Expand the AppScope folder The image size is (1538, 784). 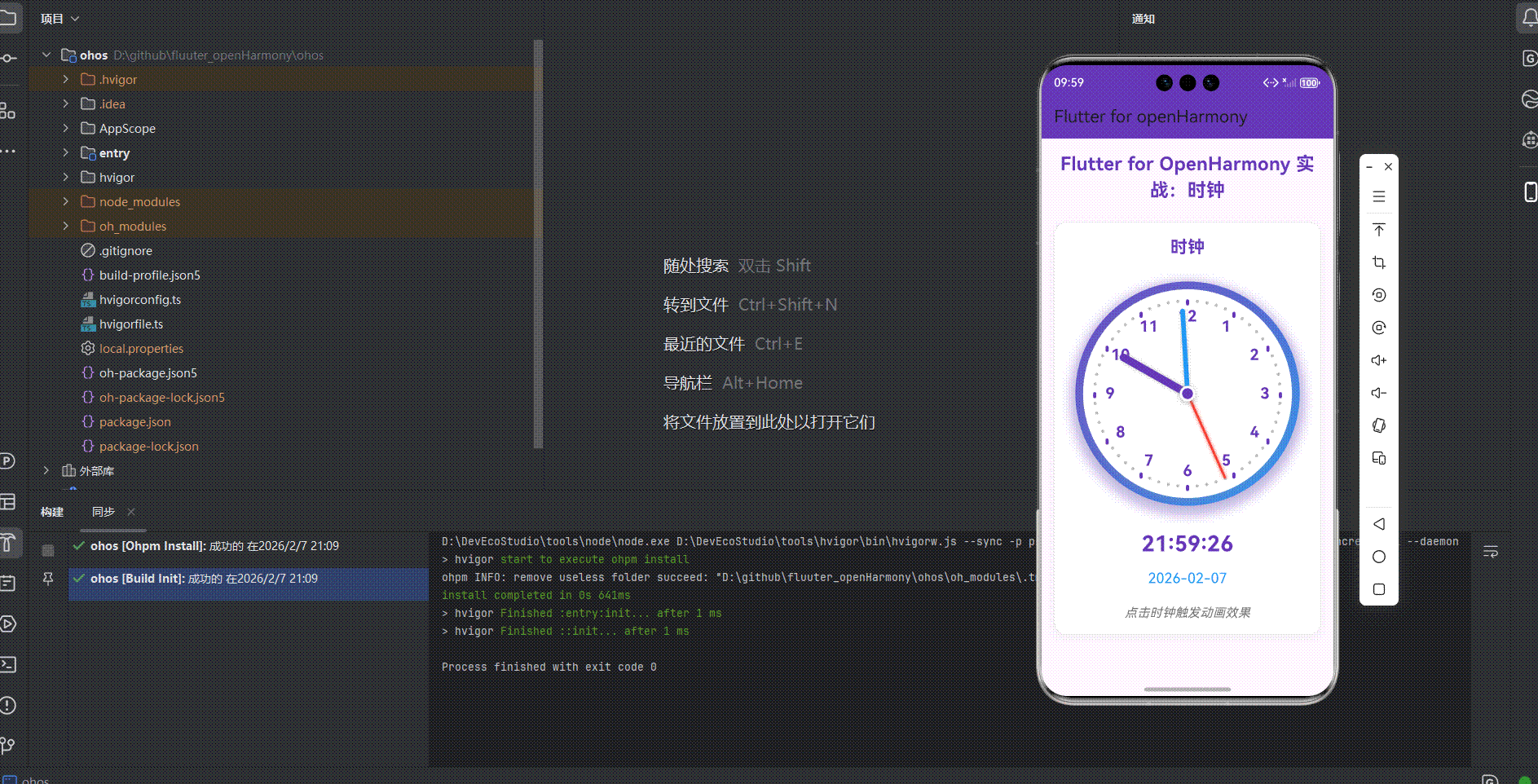click(x=66, y=128)
